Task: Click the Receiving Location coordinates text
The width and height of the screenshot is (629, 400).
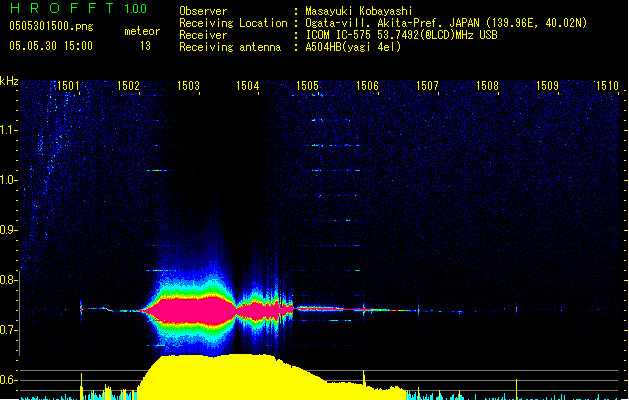Action: click(446, 23)
